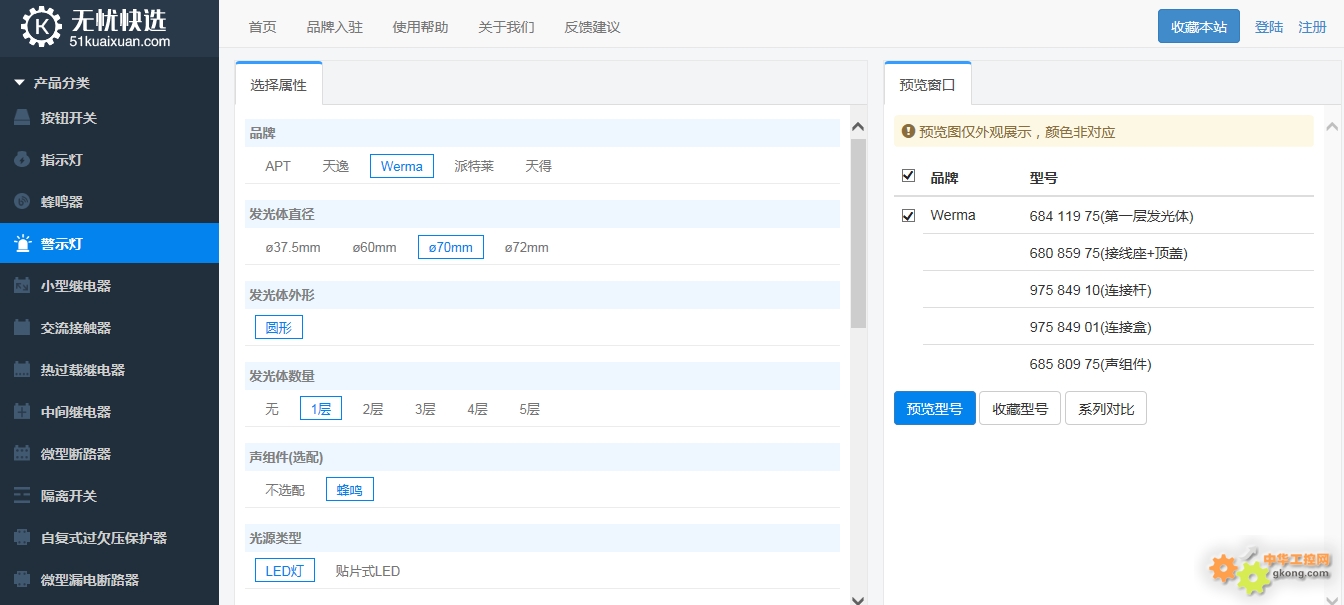Screen dimensions: 1344x605
Task: Click the 指示灯 sidebar icon
Action: click(x=22, y=160)
